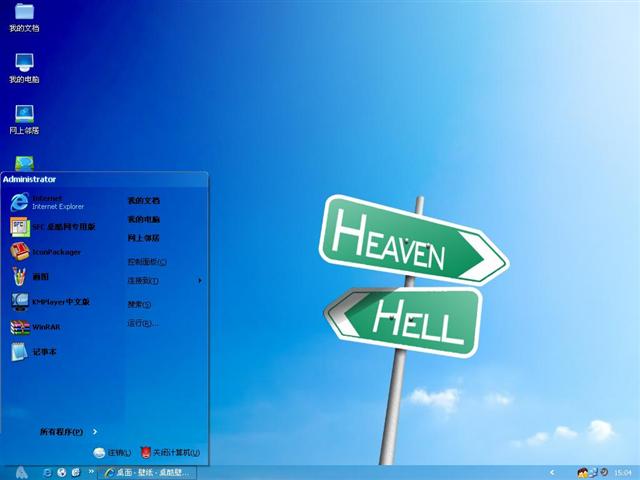This screenshot has height=480, width=640.
Task: Click the messenger people tray icon
Action: [582, 473]
